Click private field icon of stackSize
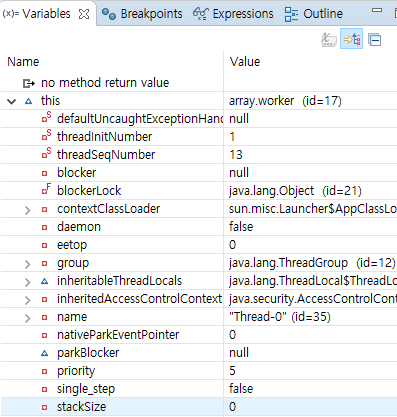Screen dimensions: 397x417 click(x=44, y=407)
